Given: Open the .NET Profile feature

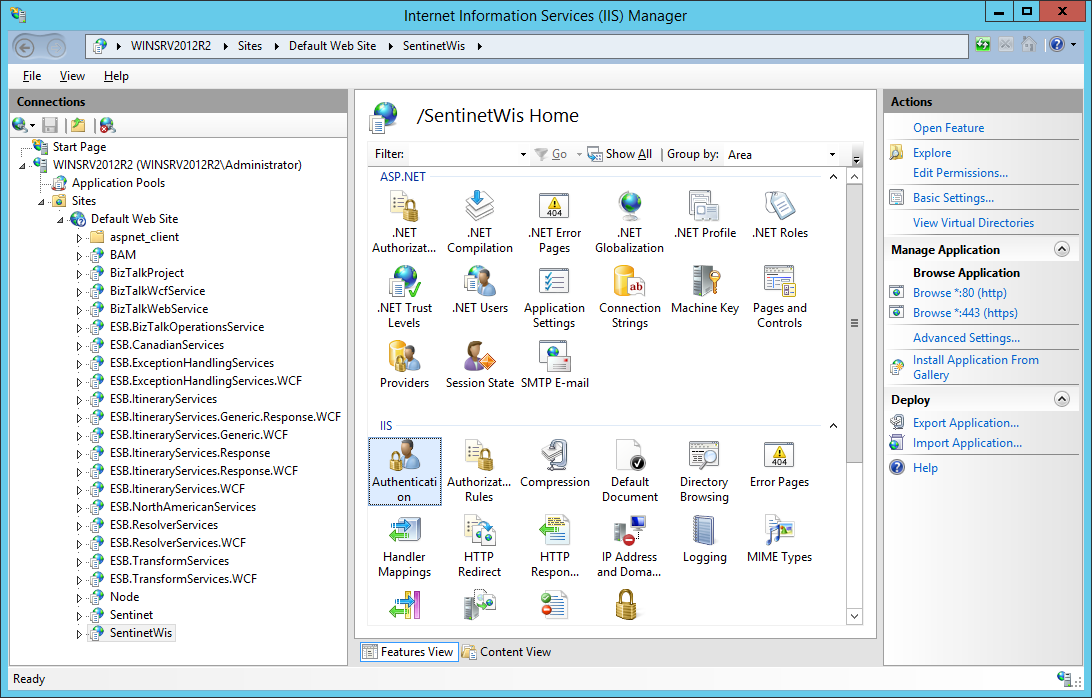Looking at the screenshot, I should [x=705, y=215].
